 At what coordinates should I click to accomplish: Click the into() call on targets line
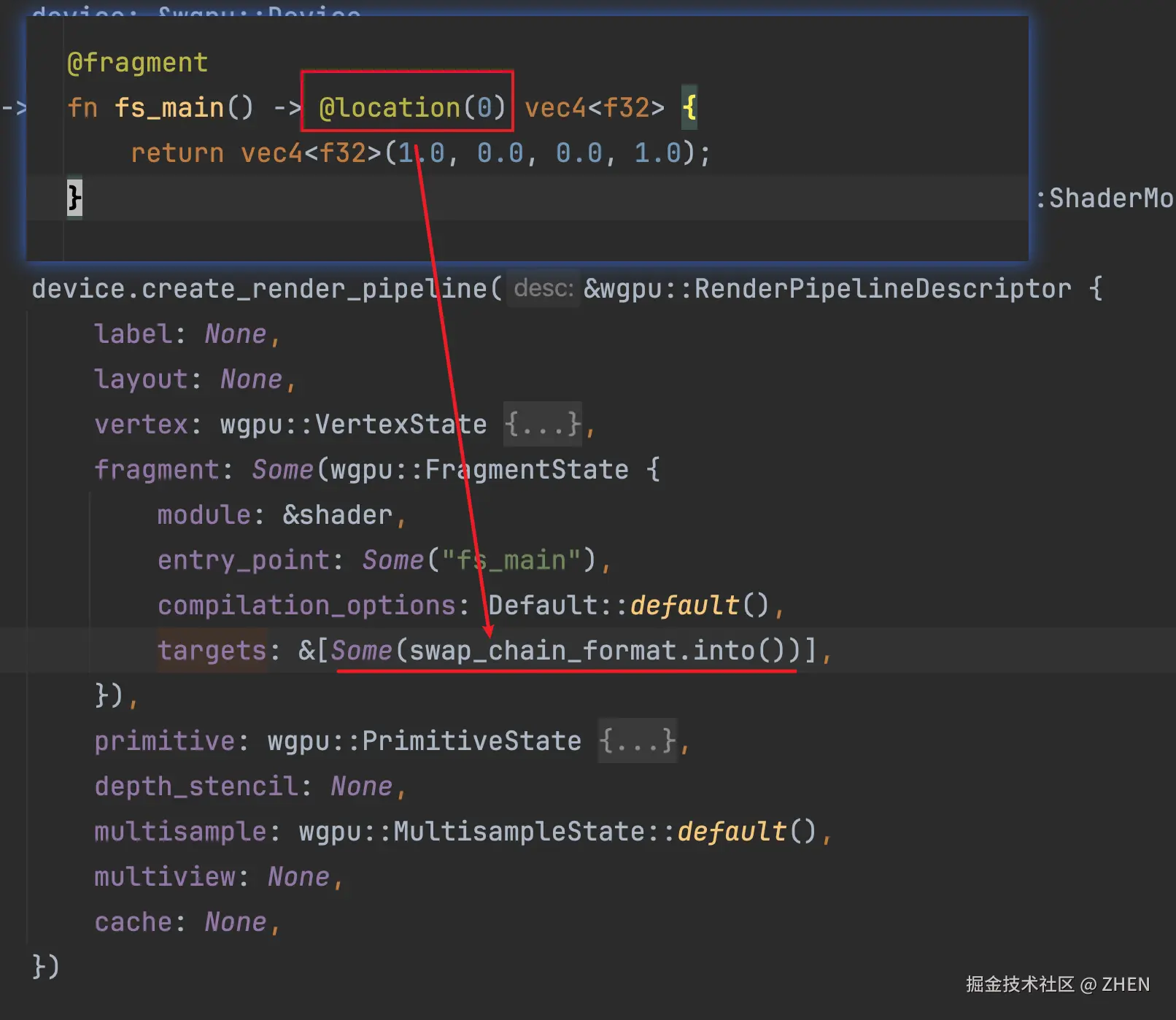pos(738,651)
